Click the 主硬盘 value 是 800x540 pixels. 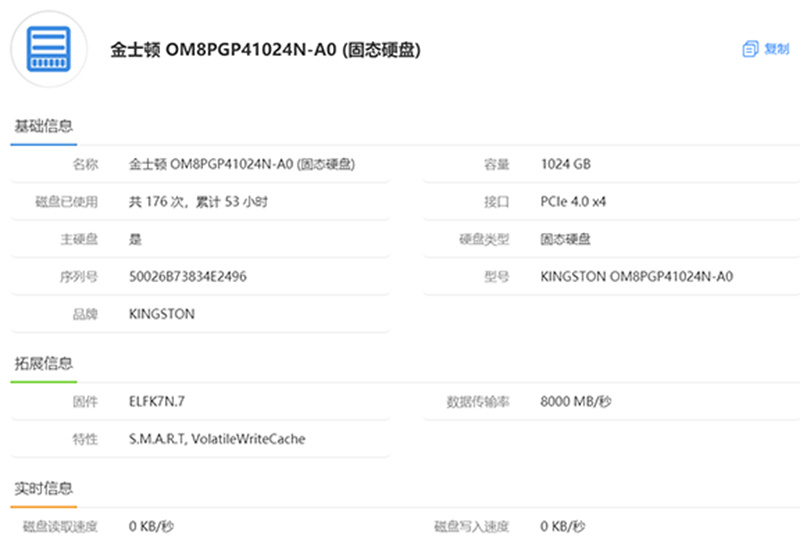(135, 239)
